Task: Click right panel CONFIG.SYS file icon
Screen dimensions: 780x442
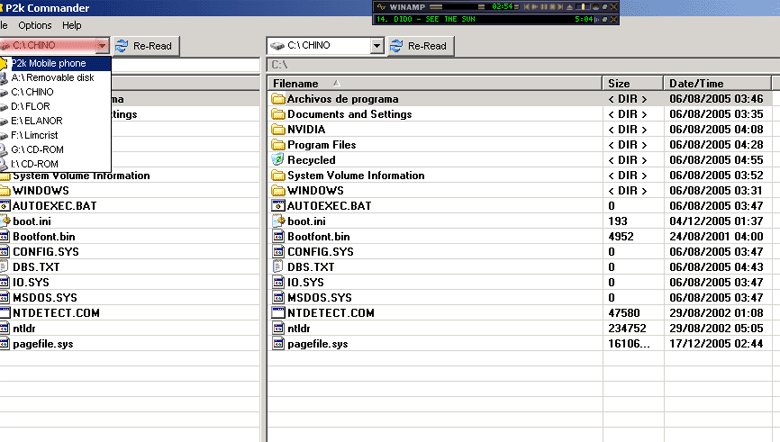Action: point(278,252)
